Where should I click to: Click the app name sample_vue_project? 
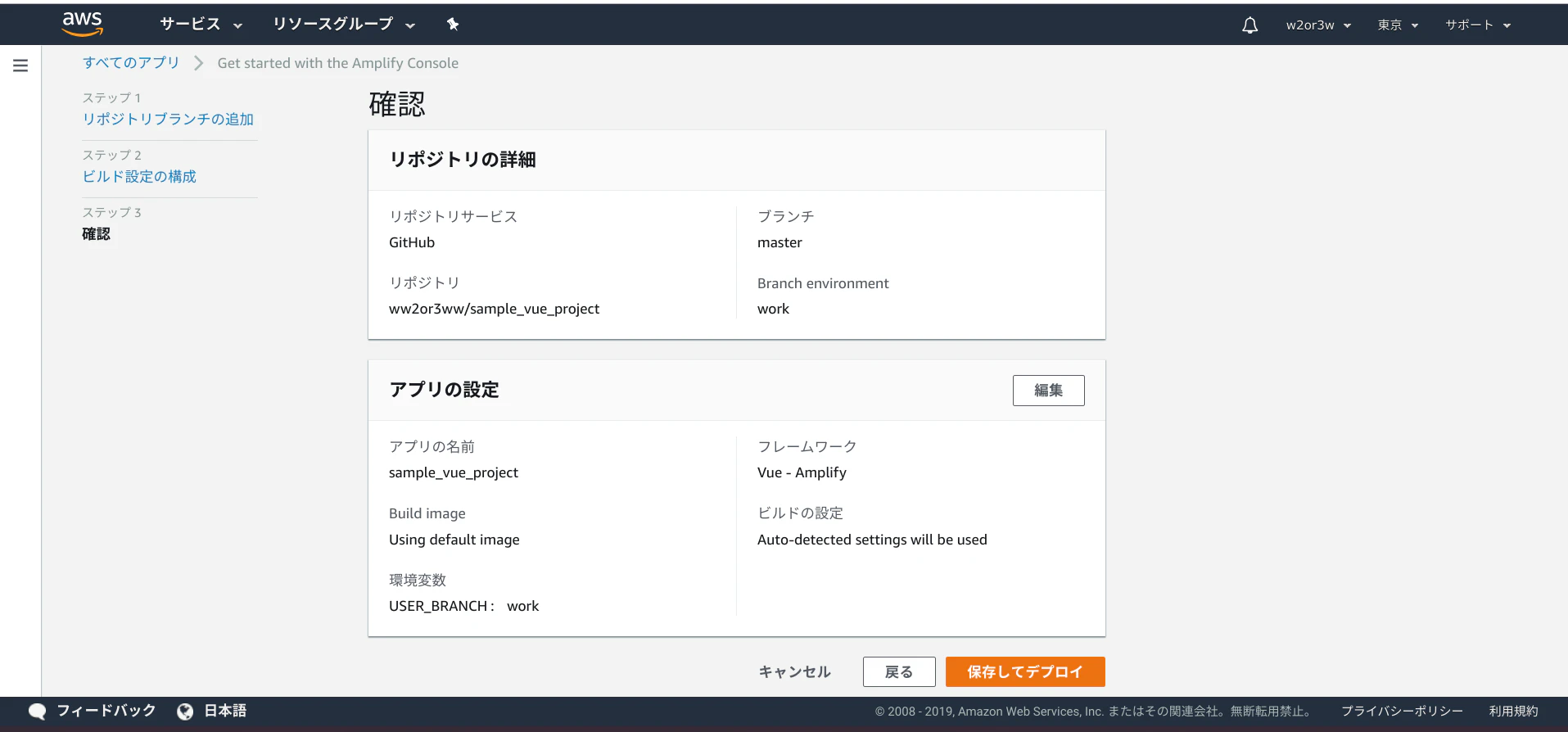pos(454,472)
